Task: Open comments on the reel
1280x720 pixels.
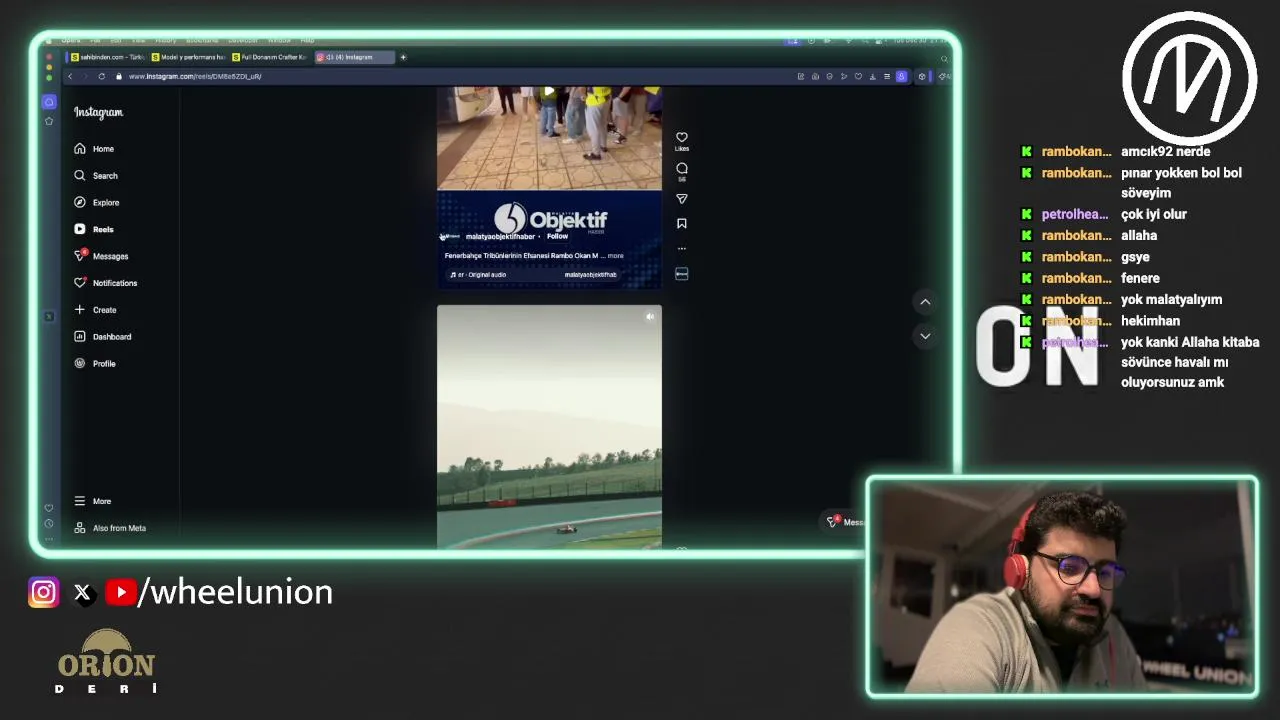Action: click(x=682, y=168)
